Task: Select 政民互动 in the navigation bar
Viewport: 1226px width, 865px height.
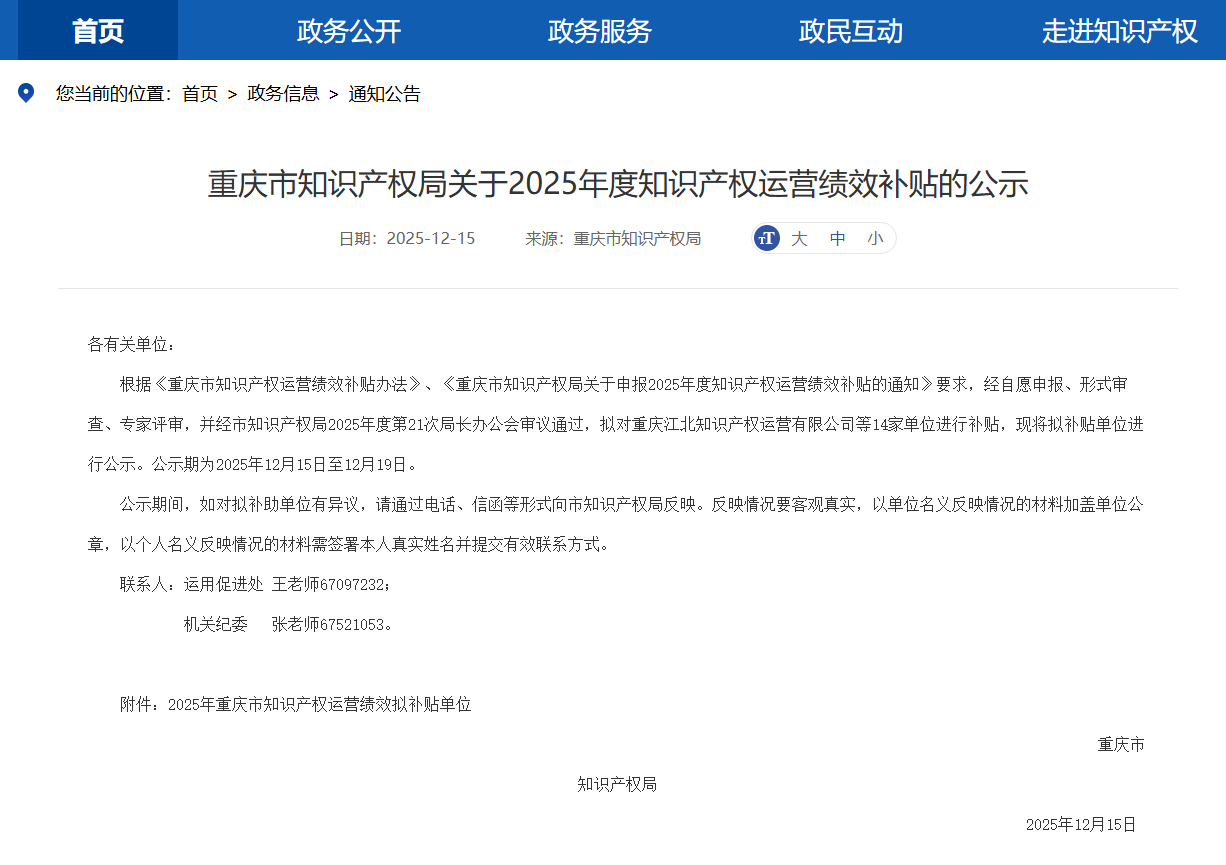Action: (x=851, y=31)
